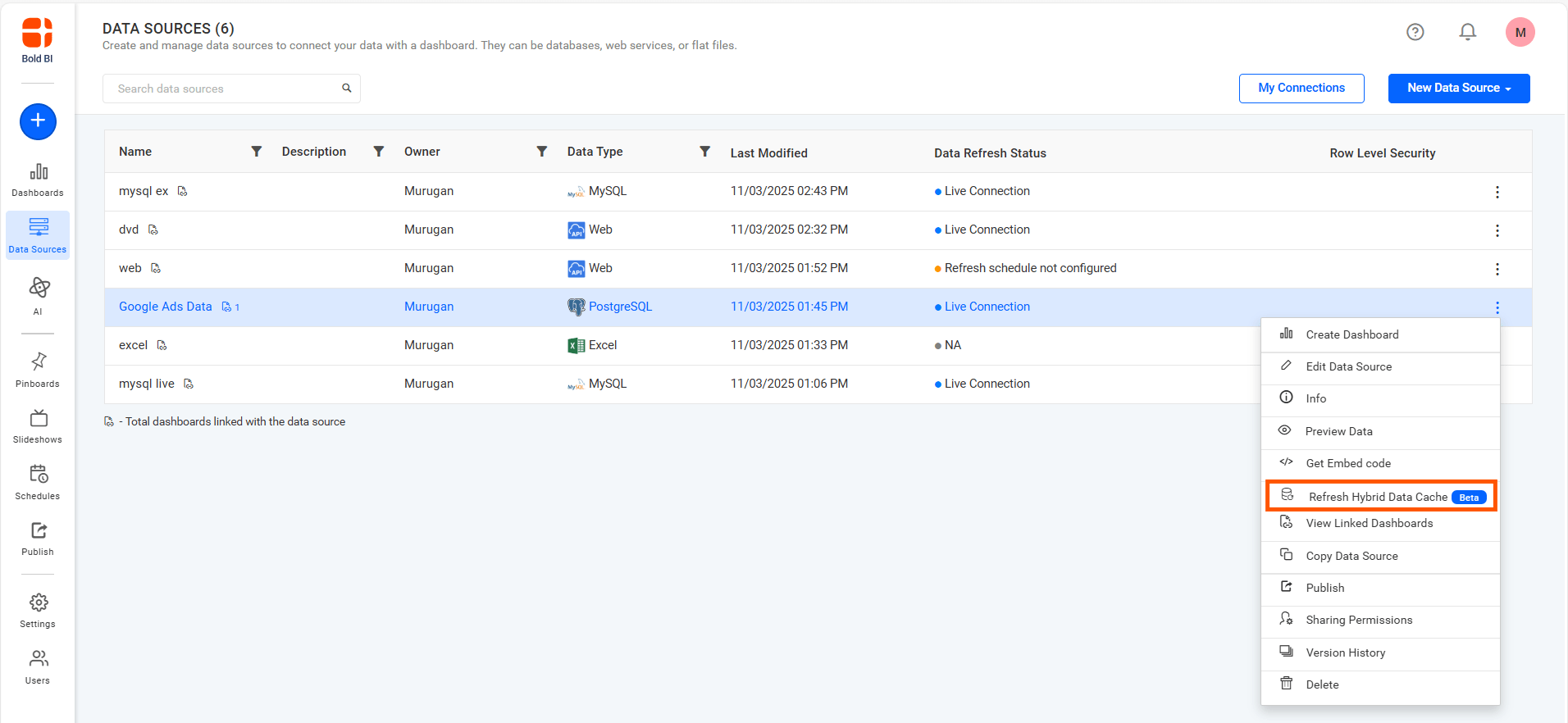Open Settings from the sidebar

pyautogui.click(x=38, y=611)
